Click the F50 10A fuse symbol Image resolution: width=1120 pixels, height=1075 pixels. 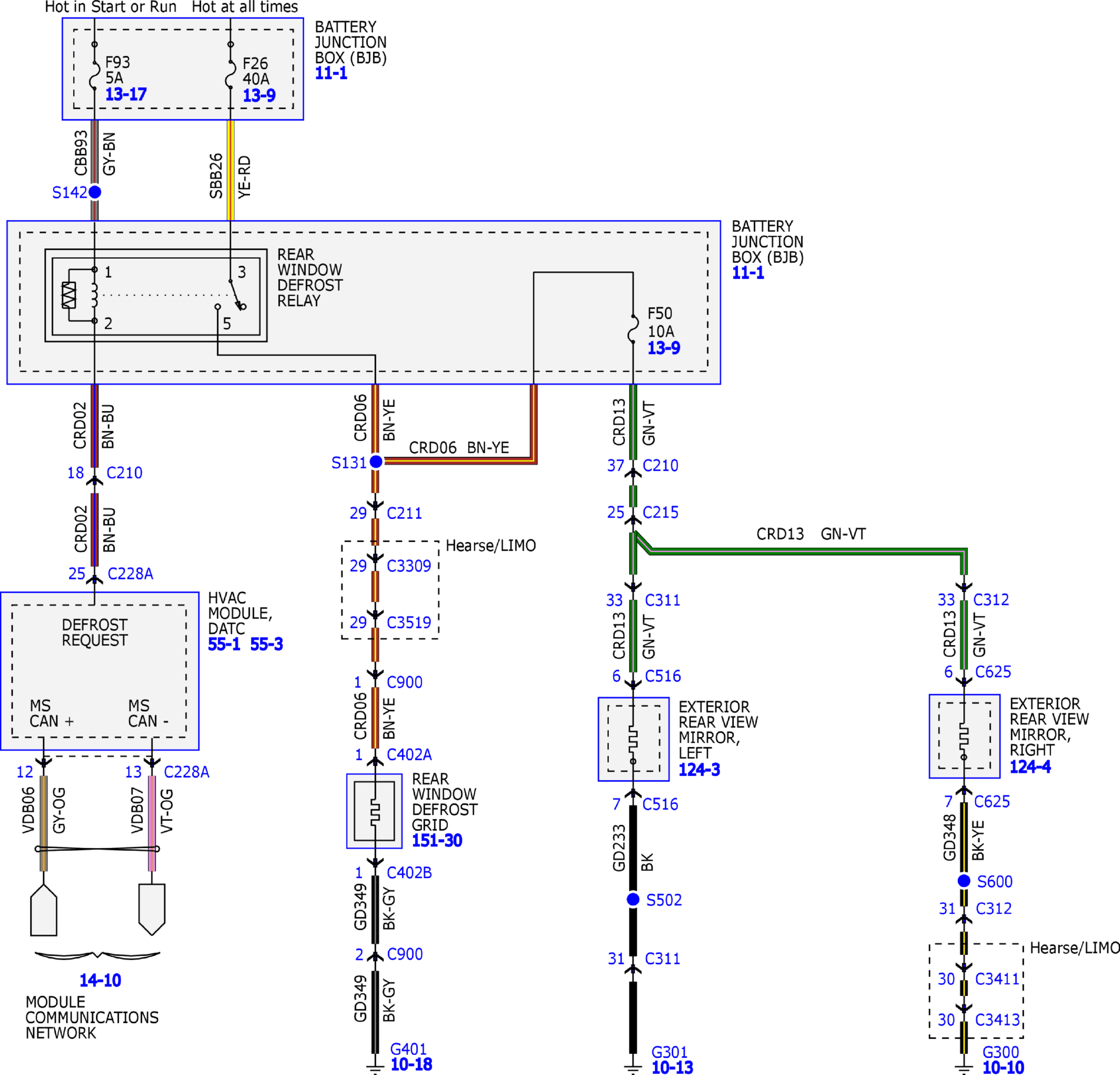[x=633, y=329]
